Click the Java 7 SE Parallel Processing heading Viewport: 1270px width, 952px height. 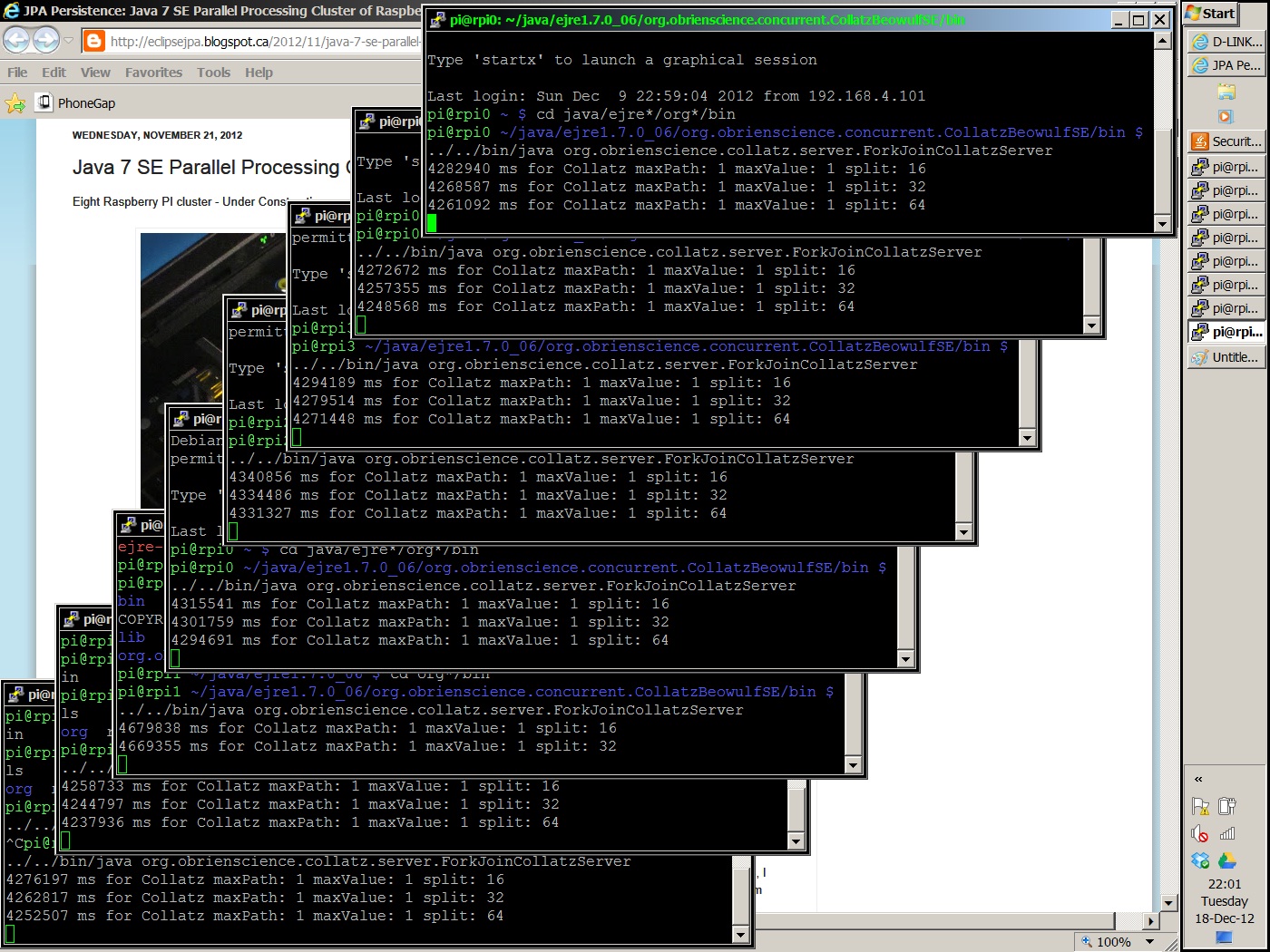pyautogui.click(x=204, y=168)
